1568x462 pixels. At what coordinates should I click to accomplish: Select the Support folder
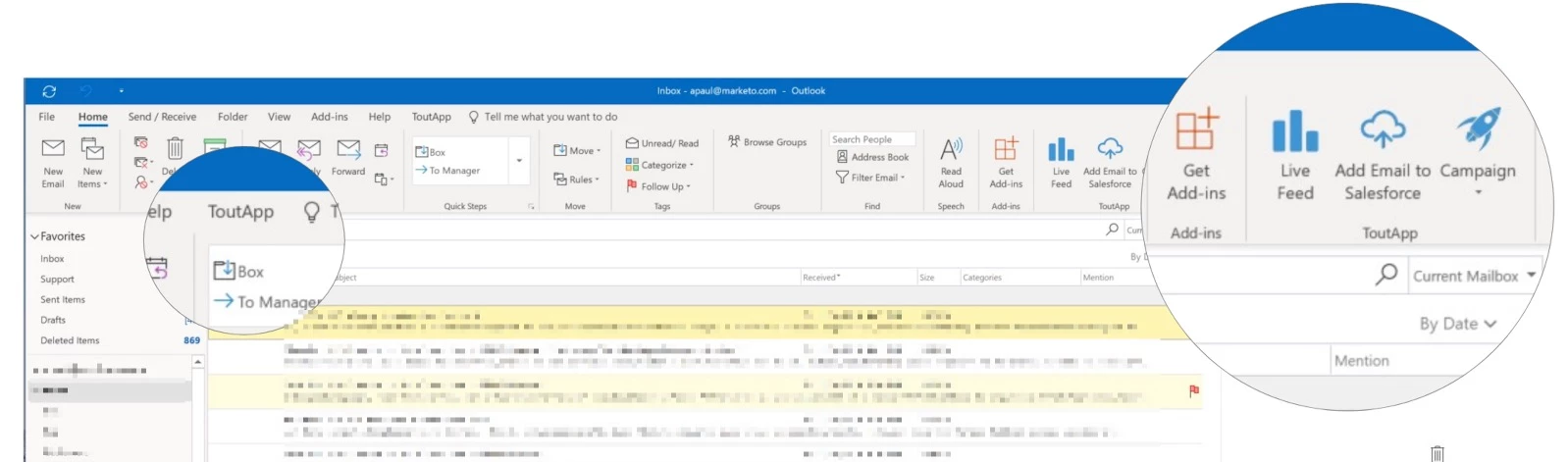click(x=57, y=280)
